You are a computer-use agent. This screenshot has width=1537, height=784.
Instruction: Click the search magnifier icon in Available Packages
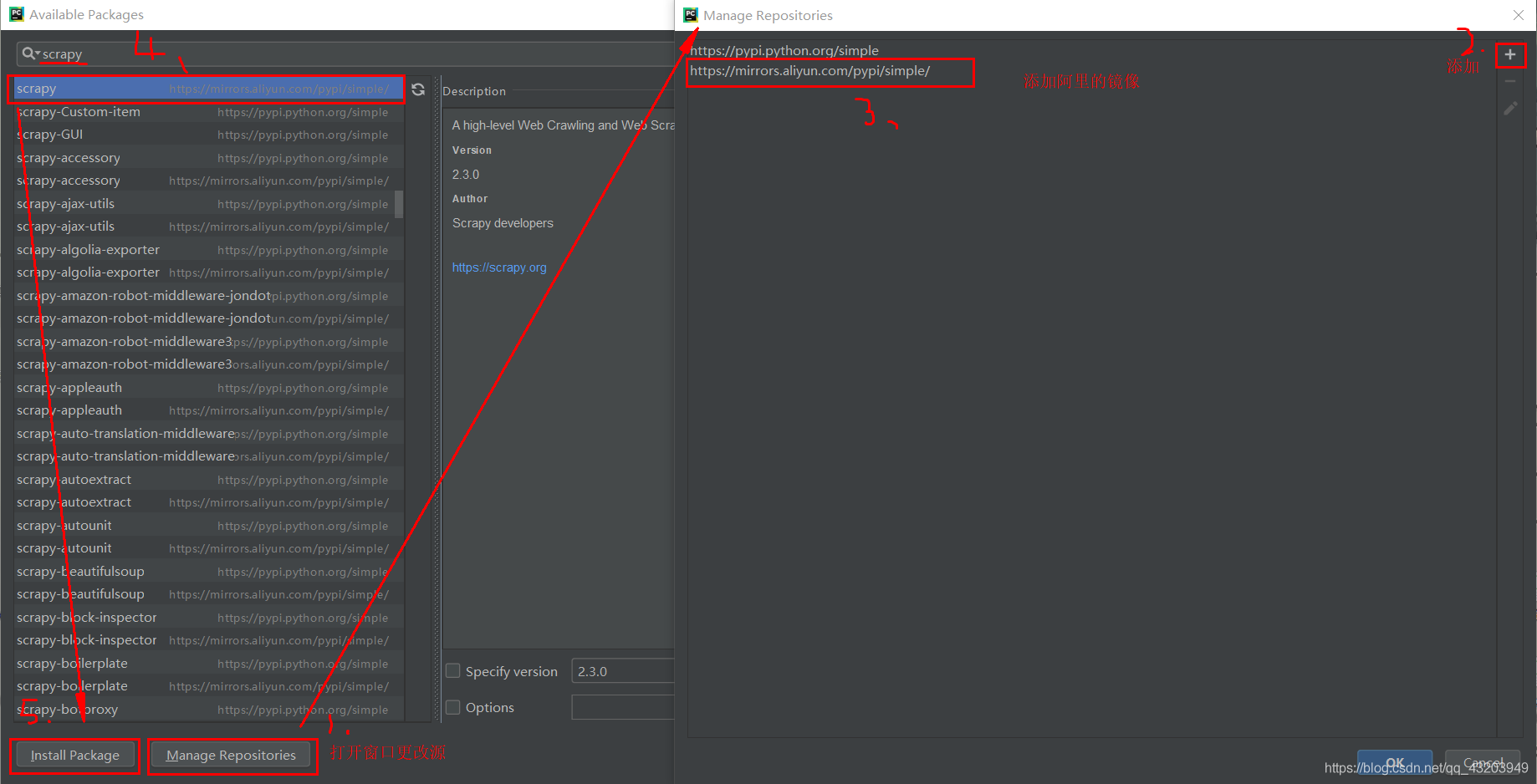[28, 53]
